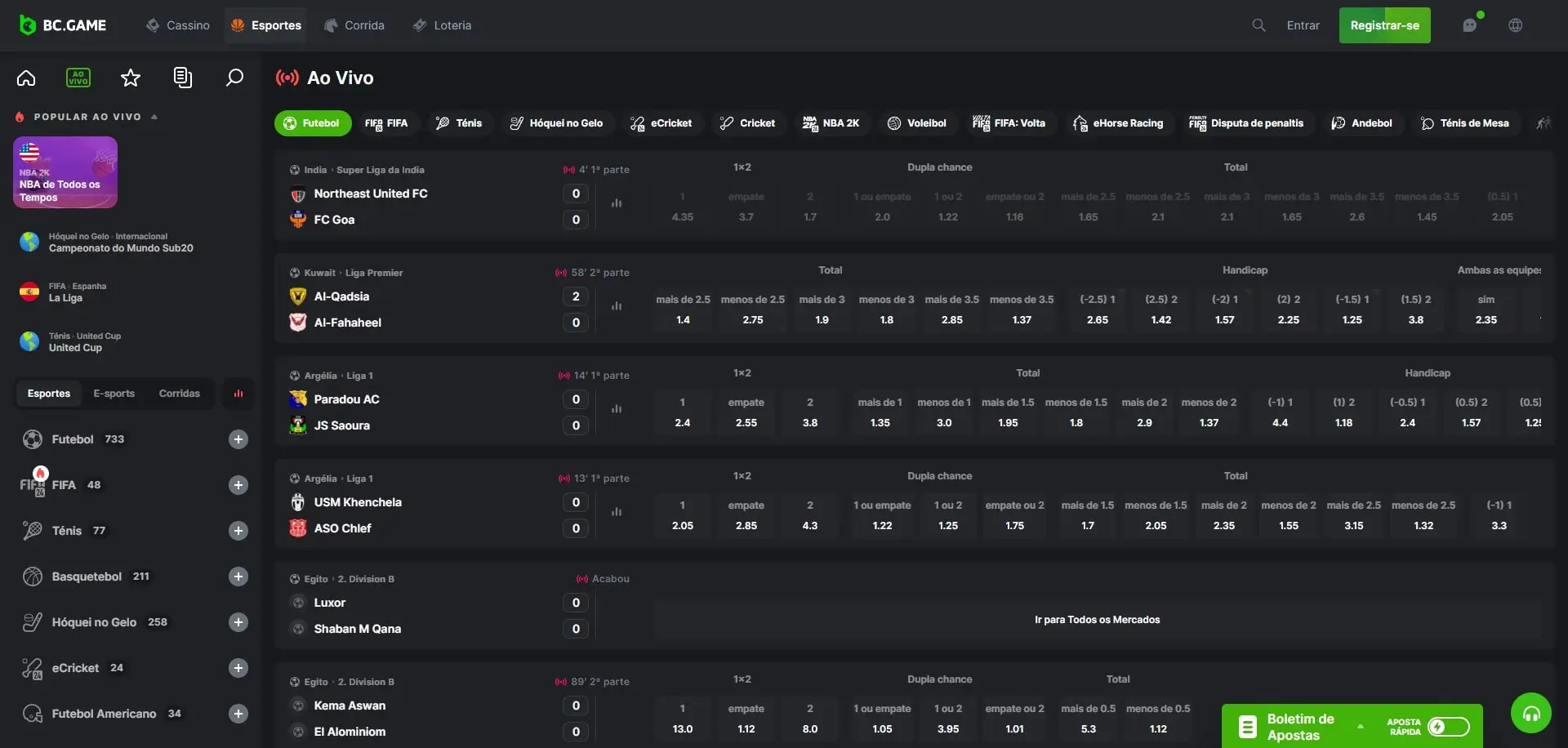
Task: Expand the Futebol sport category
Action: pos(238,439)
